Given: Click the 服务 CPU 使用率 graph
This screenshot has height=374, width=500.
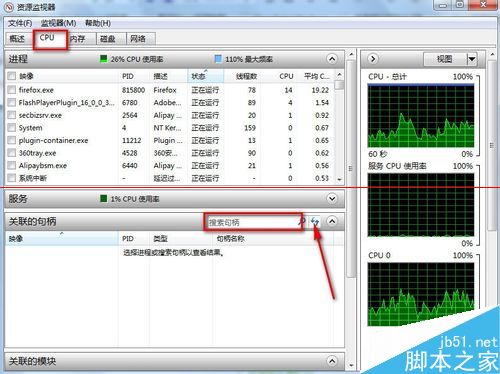Looking at the screenshot, I should pyautogui.click(x=421, y=205).
